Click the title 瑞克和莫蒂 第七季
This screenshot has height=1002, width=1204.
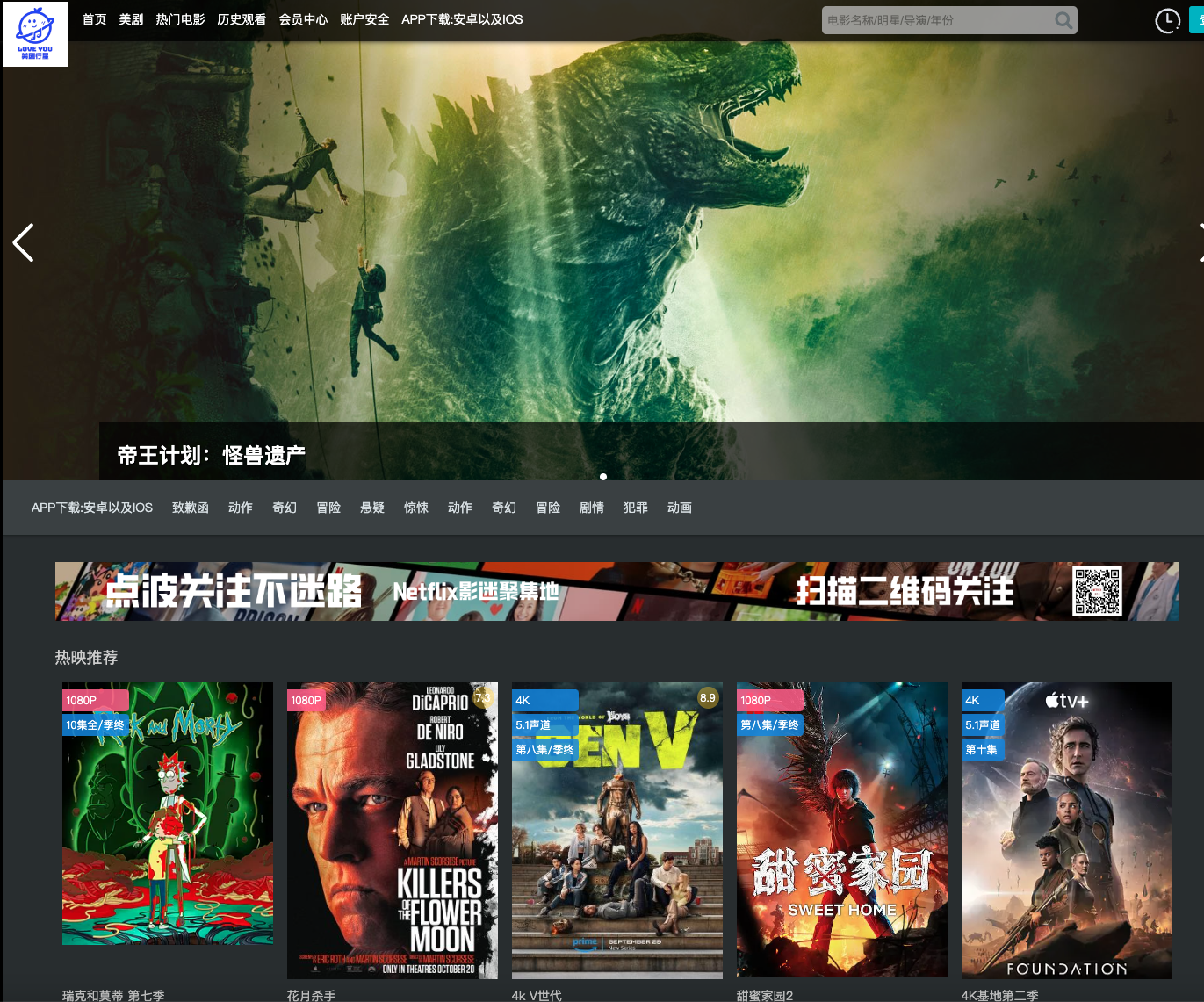click(113, 995)
